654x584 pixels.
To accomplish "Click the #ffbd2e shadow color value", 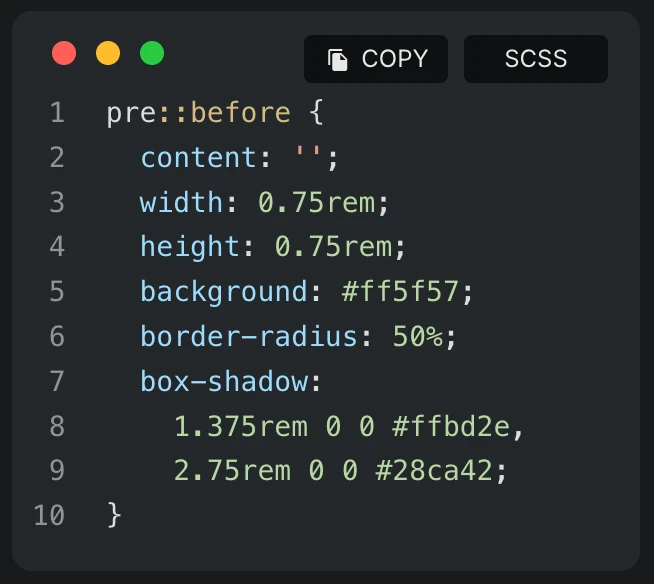I will pyautogui.click(x=451, y=426).
